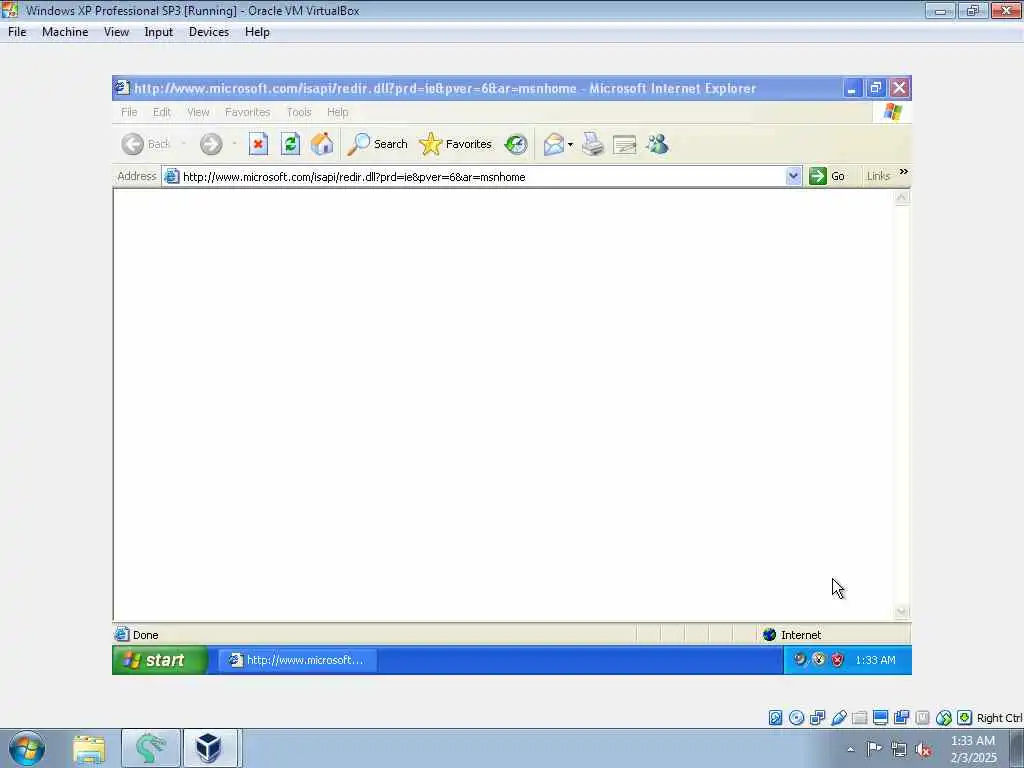Launch Messenger from the IE toolbar

click(658, 144)
